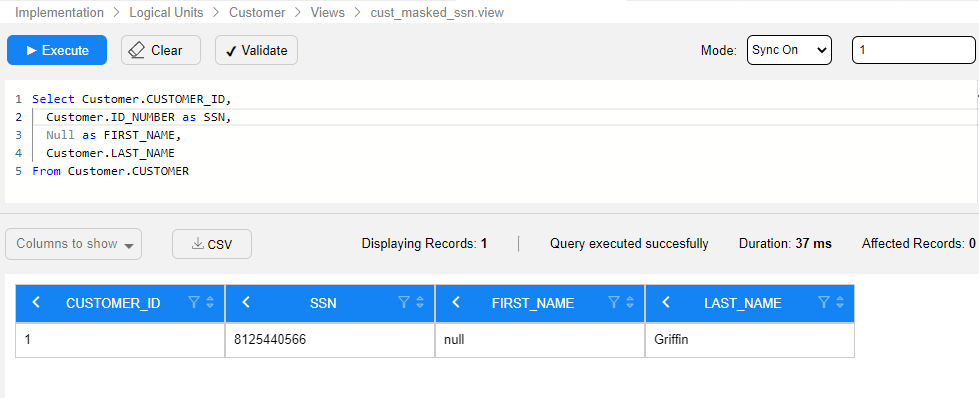Viewport: 979px width, 398px height.
Task: Clear the SQL editor with the Clear button
Action: point(160,50)
